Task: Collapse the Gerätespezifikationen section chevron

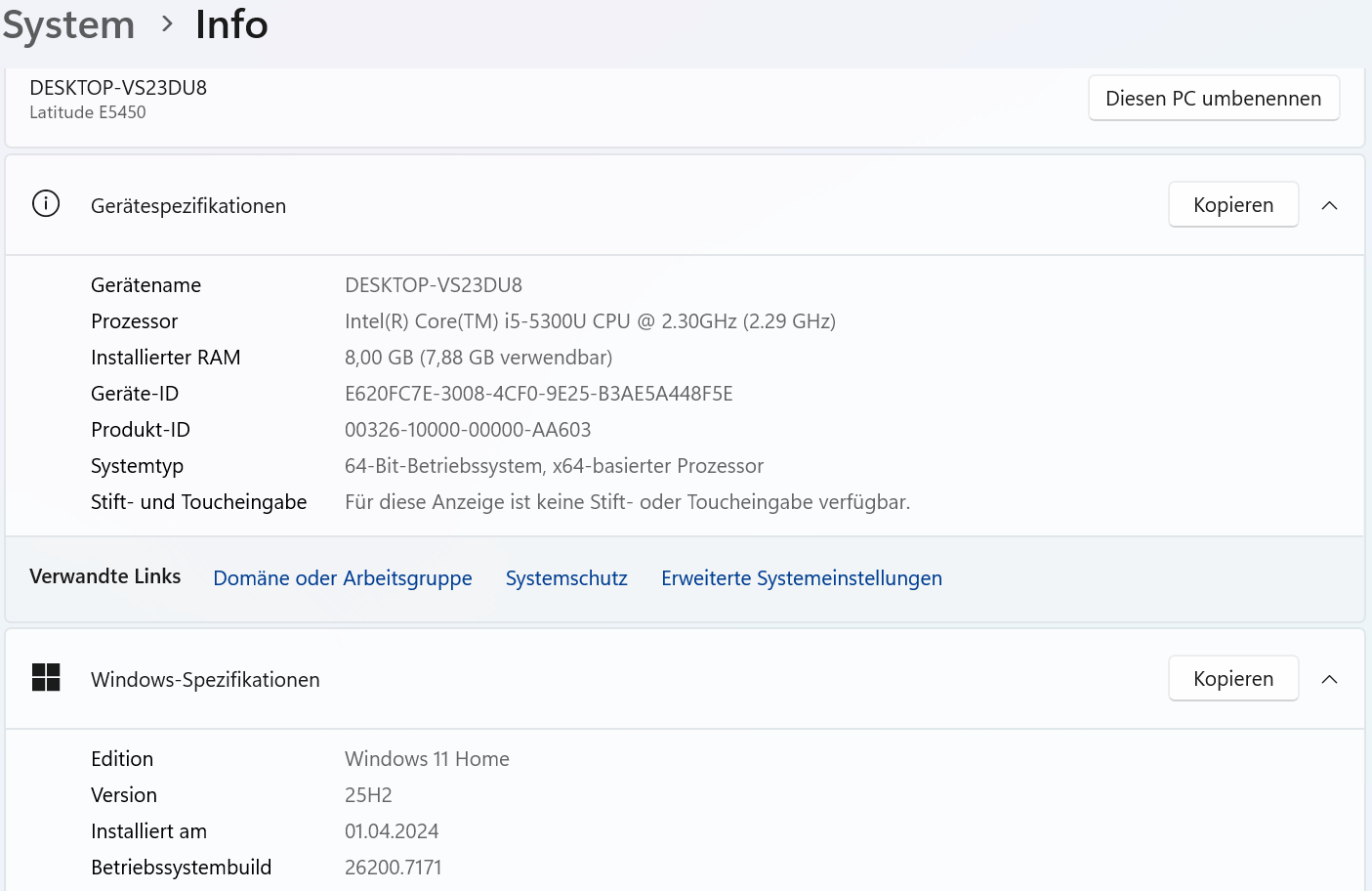Action: [x=1329, y=205]
